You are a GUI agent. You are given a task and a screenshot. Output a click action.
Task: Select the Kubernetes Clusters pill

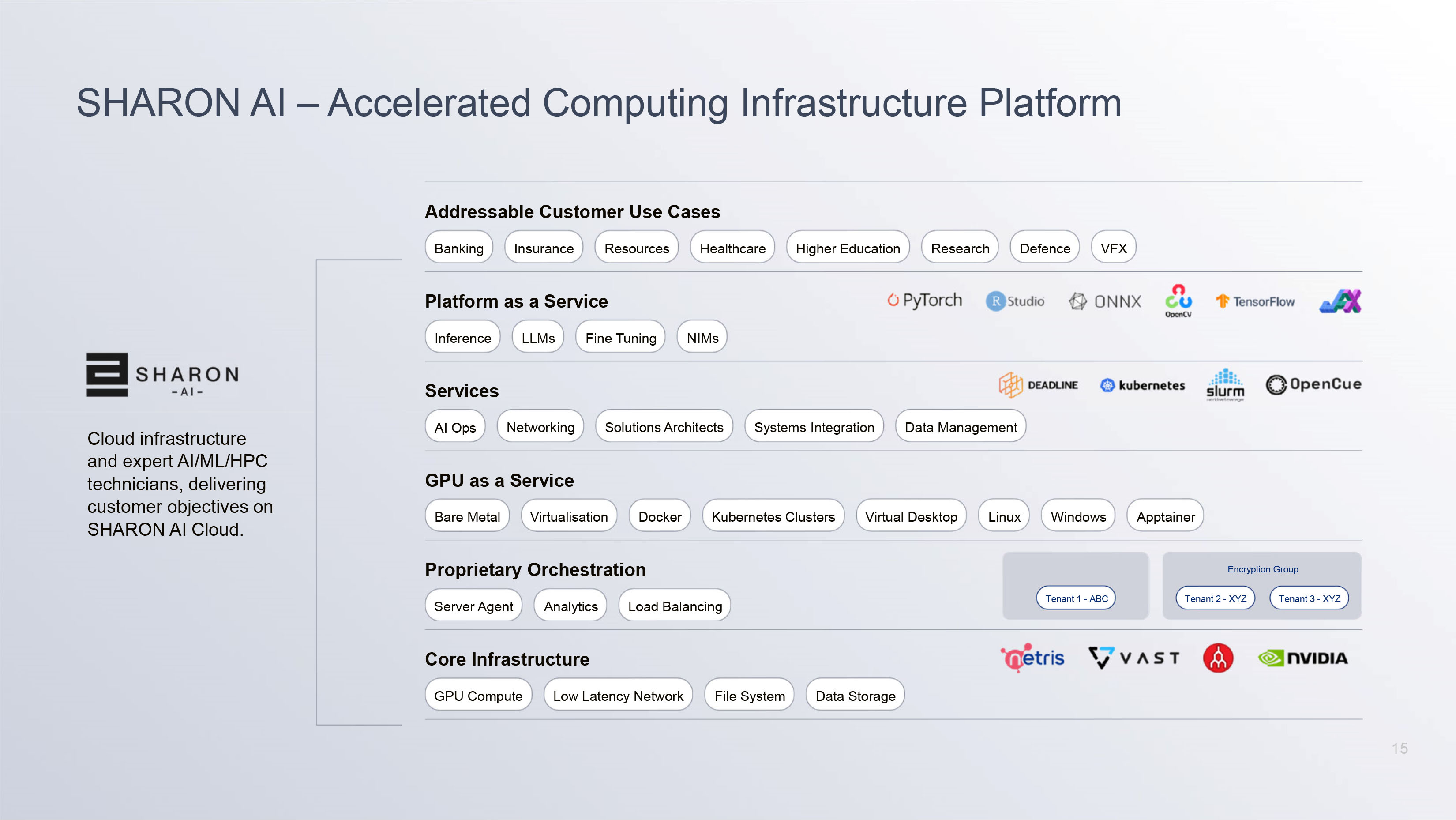(773, 516)
